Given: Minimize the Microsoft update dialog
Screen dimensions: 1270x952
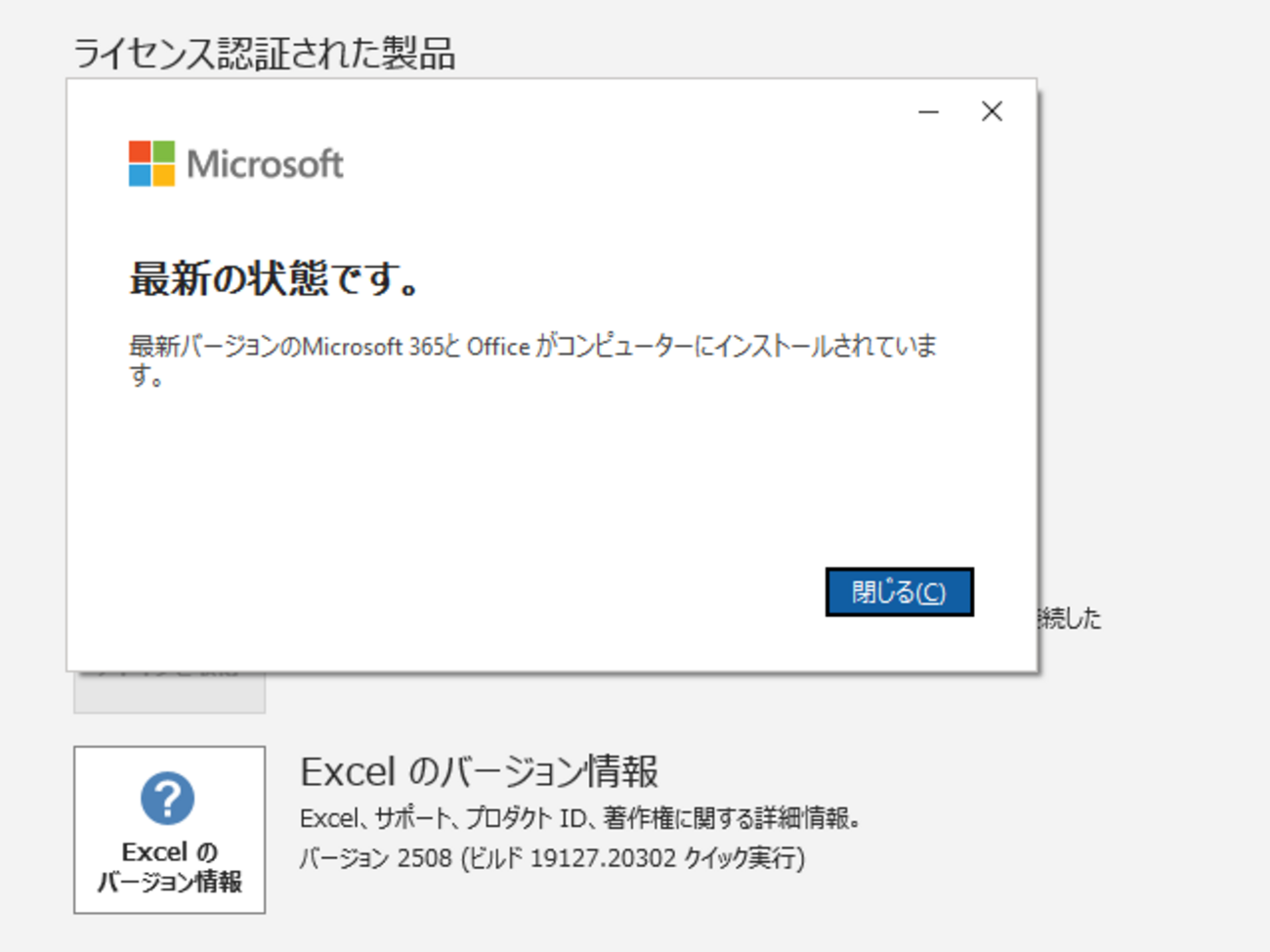Looking at the screenshot, I should click(x=928, y=112).
